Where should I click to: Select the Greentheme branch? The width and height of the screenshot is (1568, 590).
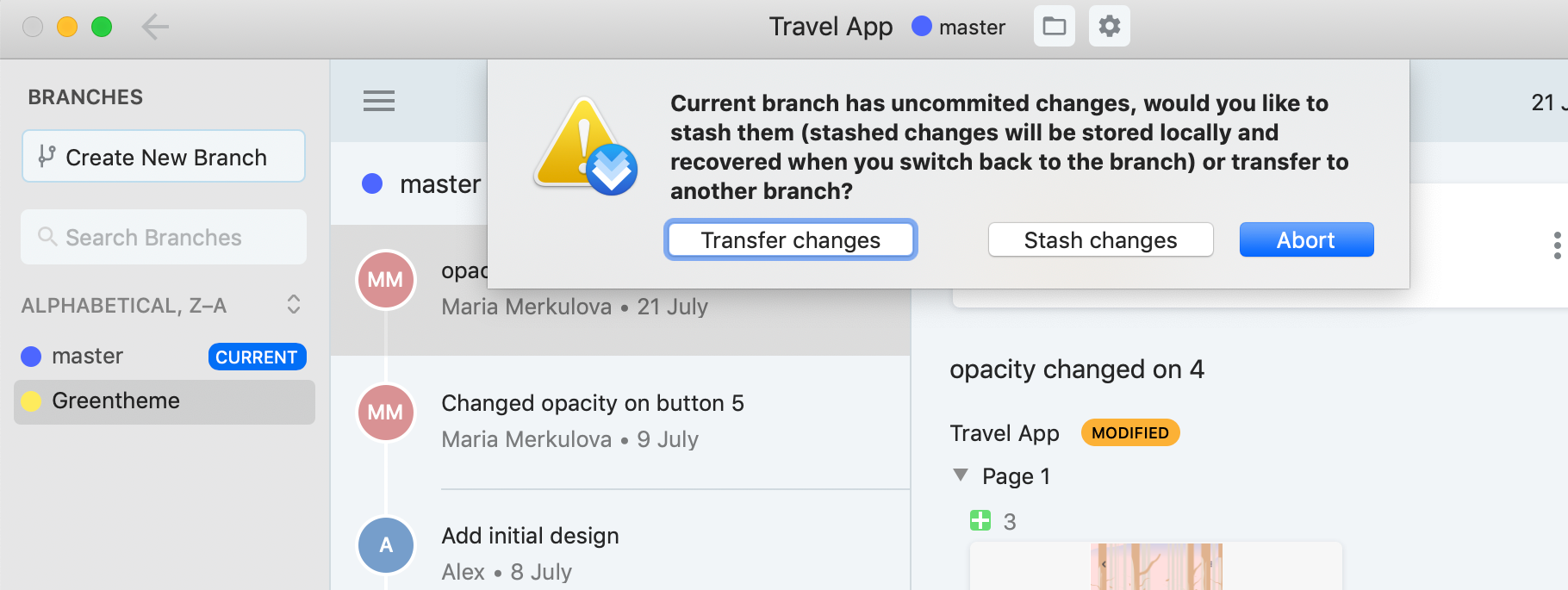click(165, 401)
